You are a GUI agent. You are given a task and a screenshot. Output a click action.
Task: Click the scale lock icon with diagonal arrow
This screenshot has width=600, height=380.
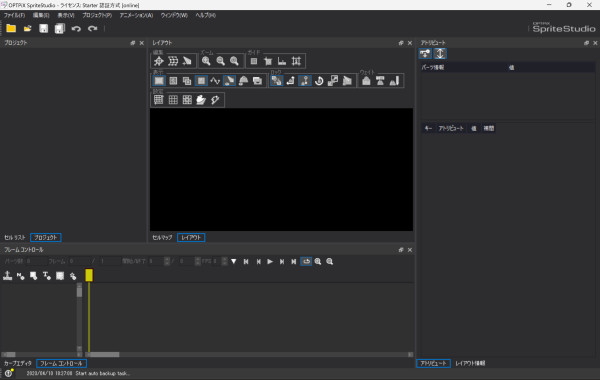click(333, 81)
